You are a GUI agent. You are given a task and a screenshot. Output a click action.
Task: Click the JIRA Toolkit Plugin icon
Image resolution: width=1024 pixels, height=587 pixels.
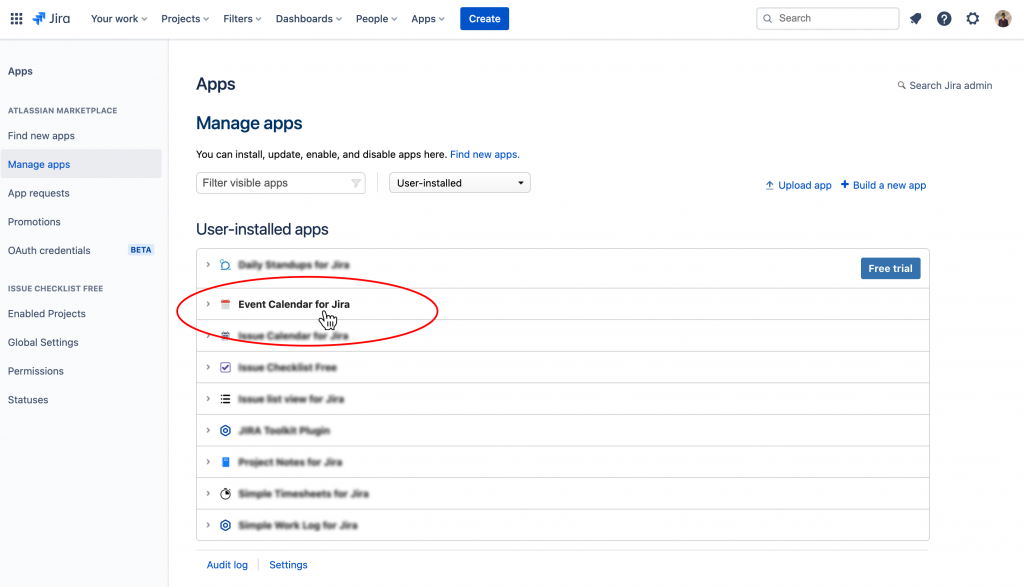pos(225,430)
